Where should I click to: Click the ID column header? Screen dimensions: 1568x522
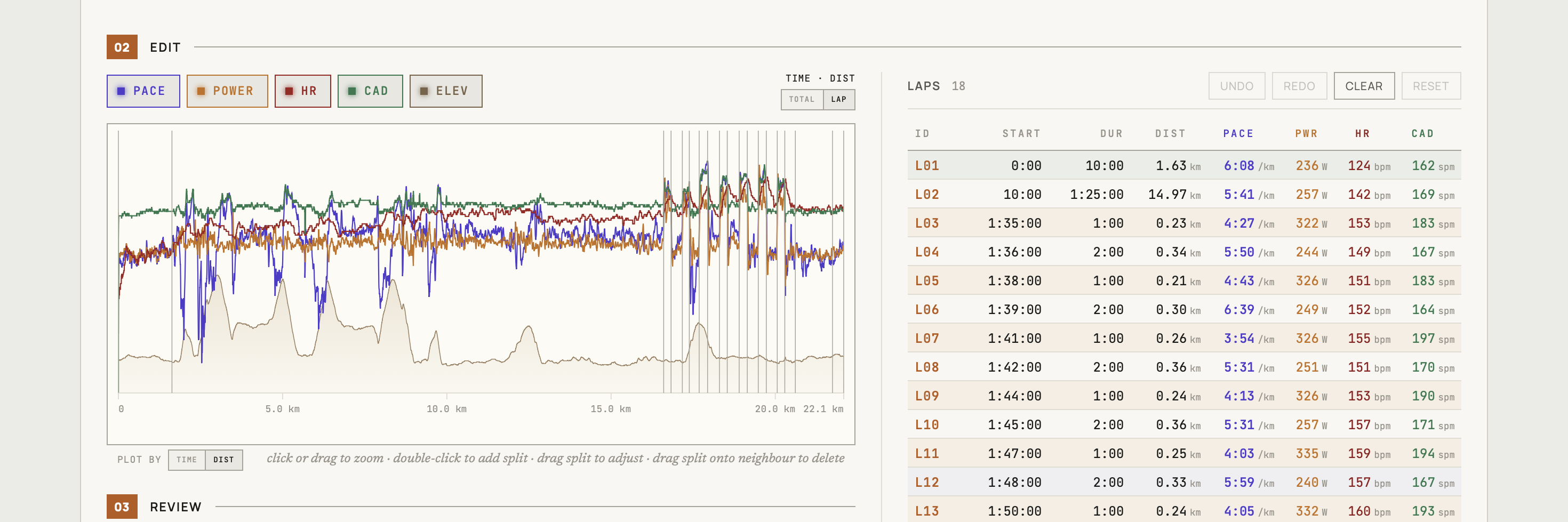pos(922,134)
